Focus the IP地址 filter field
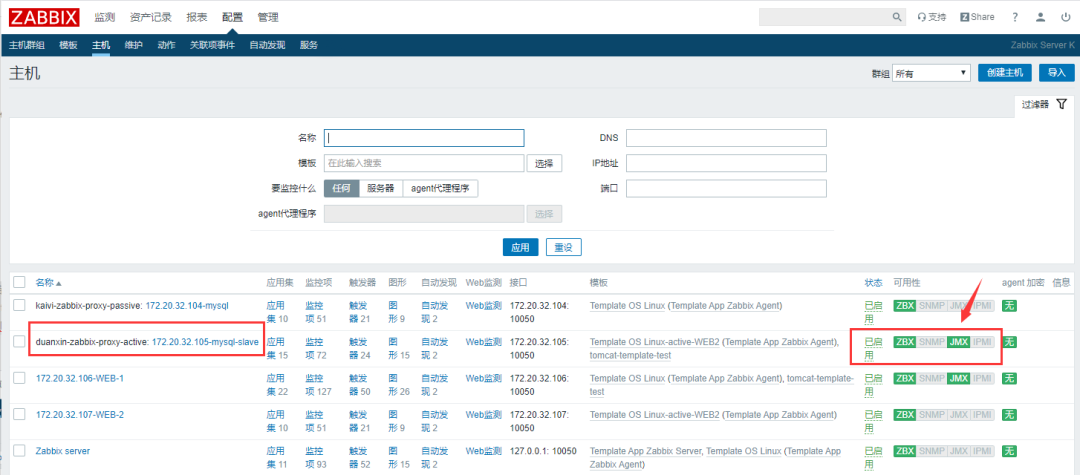 (726, 163)
